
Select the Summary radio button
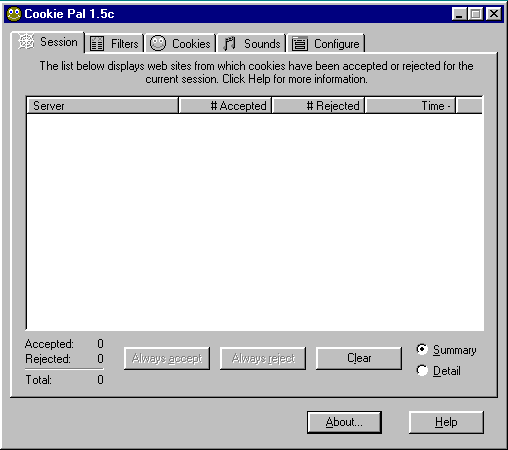422,349
